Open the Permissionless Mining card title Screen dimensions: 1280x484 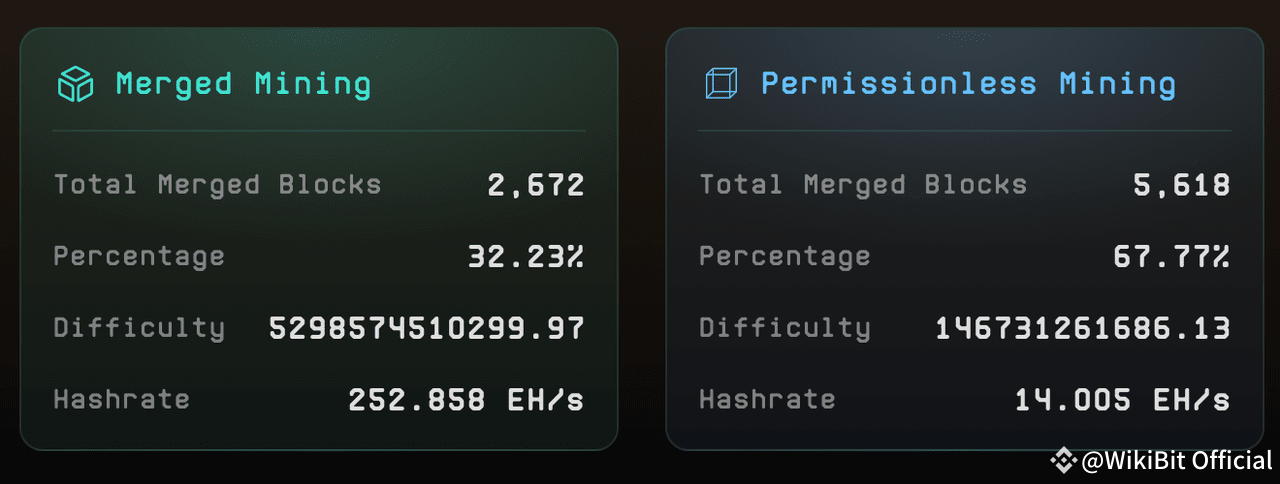click(x=968, y=84)
